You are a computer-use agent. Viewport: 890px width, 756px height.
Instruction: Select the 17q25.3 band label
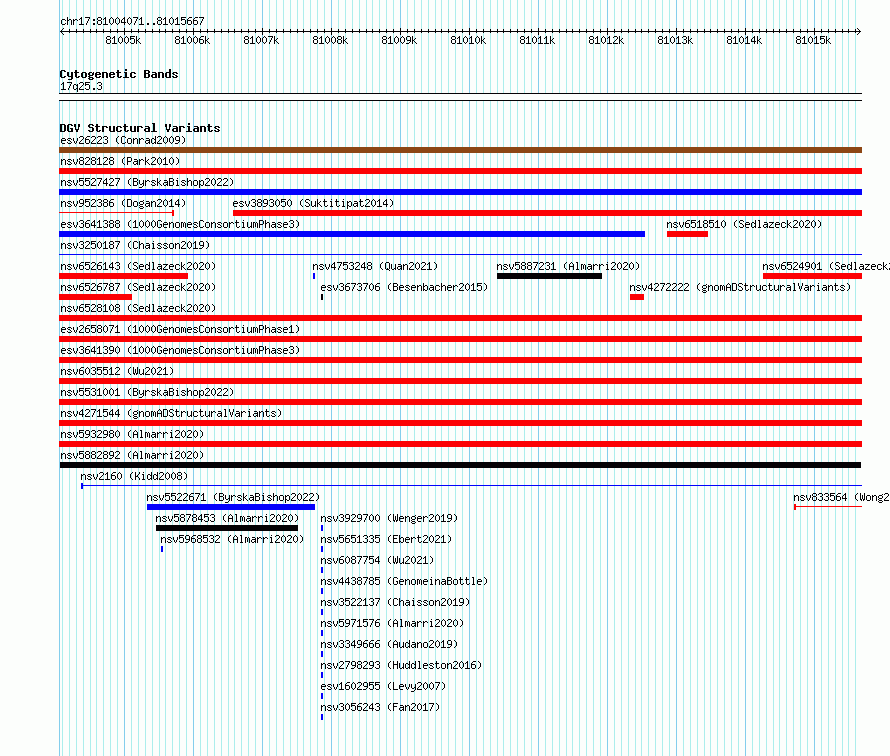81,86
